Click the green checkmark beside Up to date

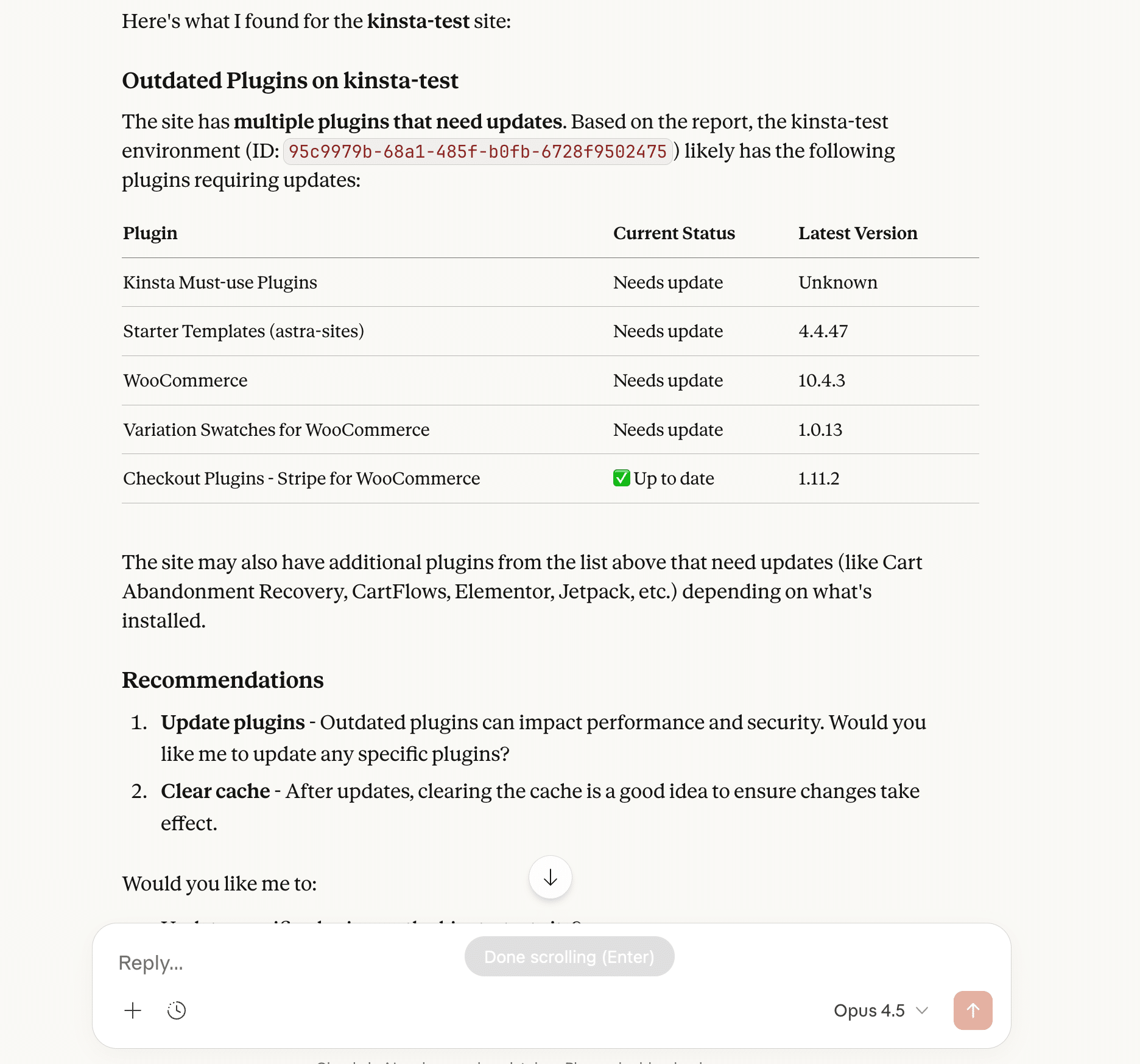coord(621,478)
